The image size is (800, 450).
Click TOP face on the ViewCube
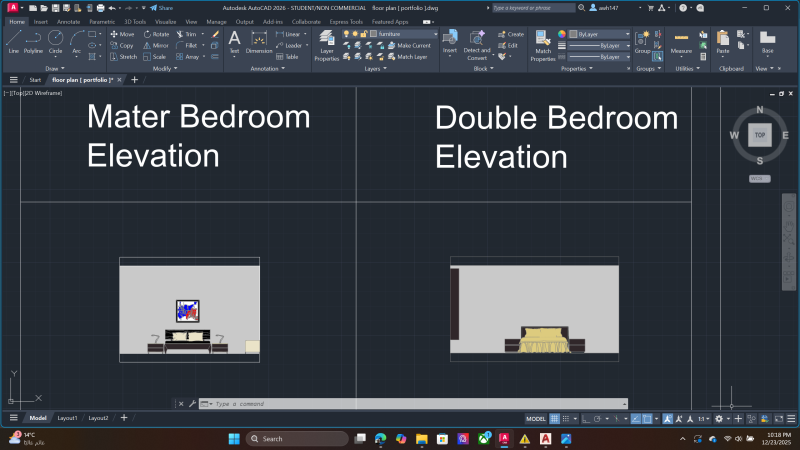coord(760,134)
